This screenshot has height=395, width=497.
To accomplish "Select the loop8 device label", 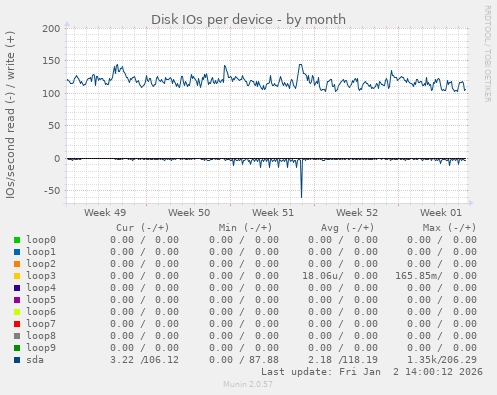I will (41, 336).
